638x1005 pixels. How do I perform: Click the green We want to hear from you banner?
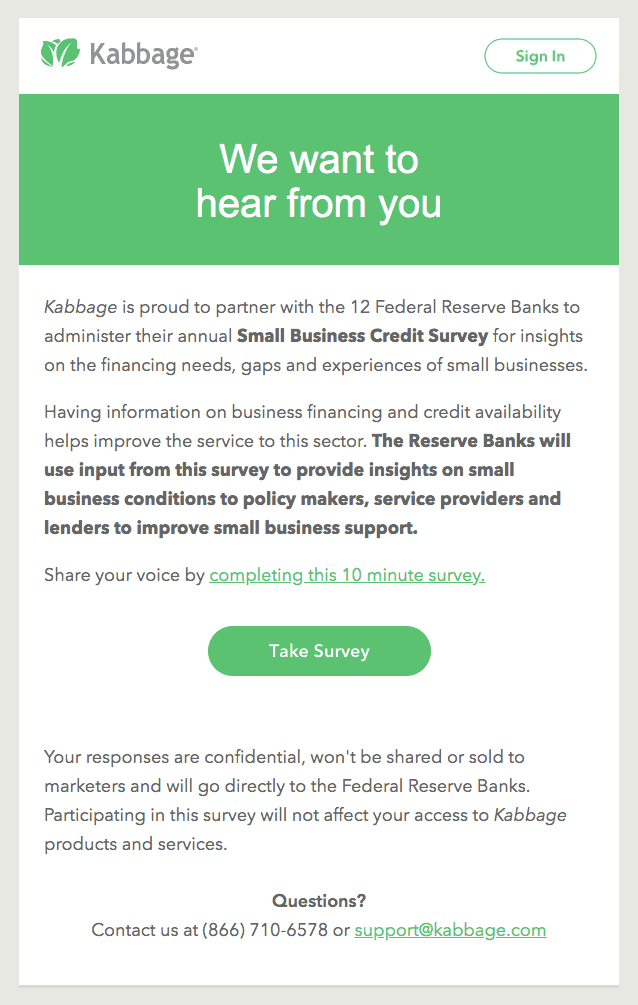click(x=319, y=179)
